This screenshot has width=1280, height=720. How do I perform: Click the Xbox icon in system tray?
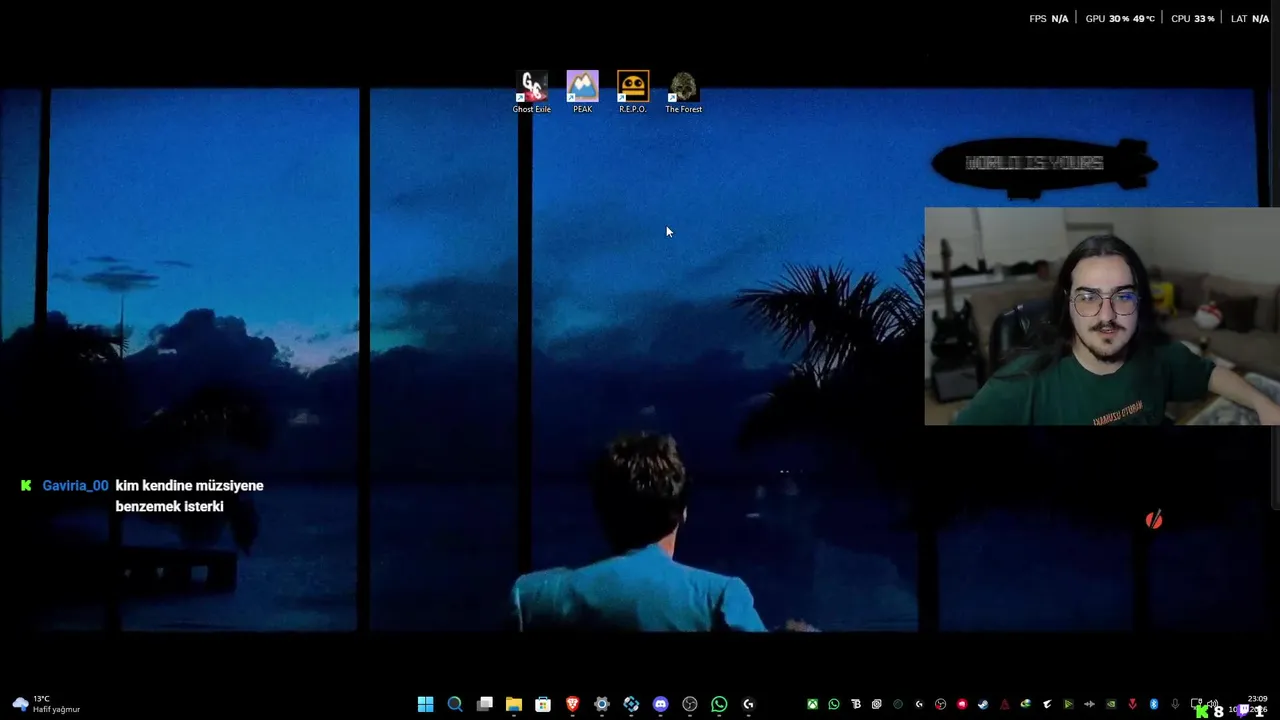point(813,704)
